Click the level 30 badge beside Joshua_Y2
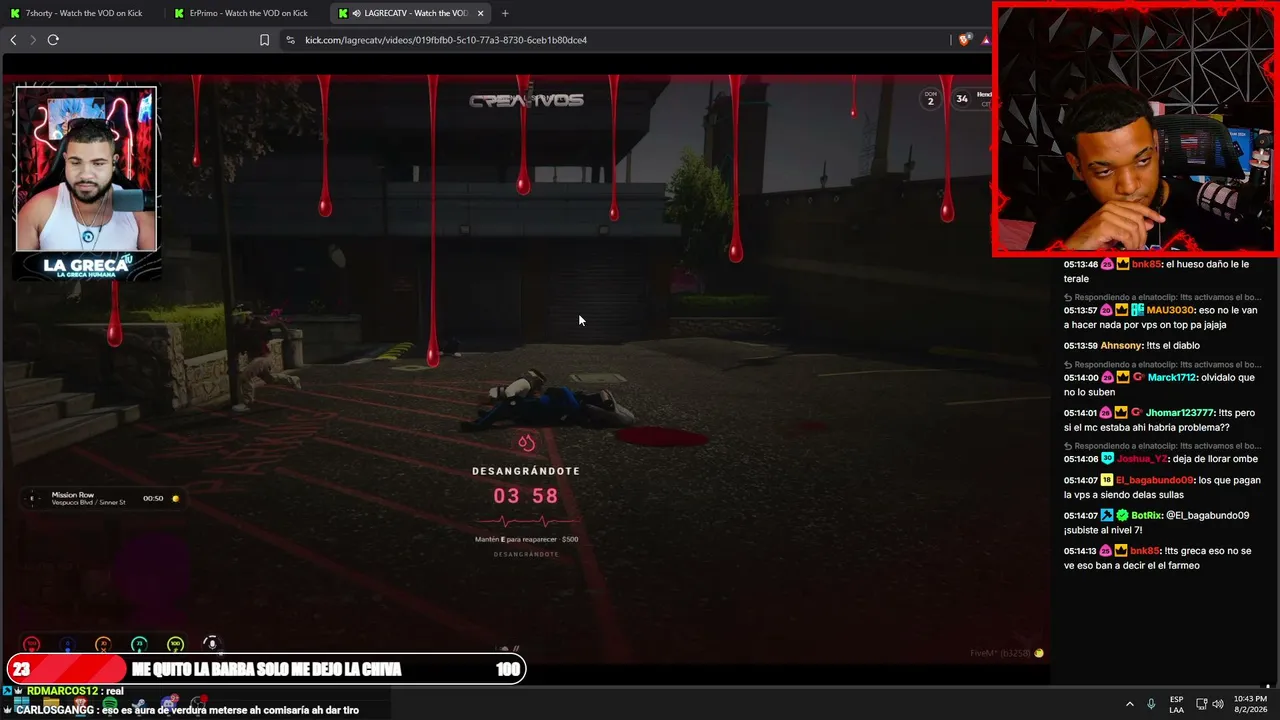 point(1107,458)
